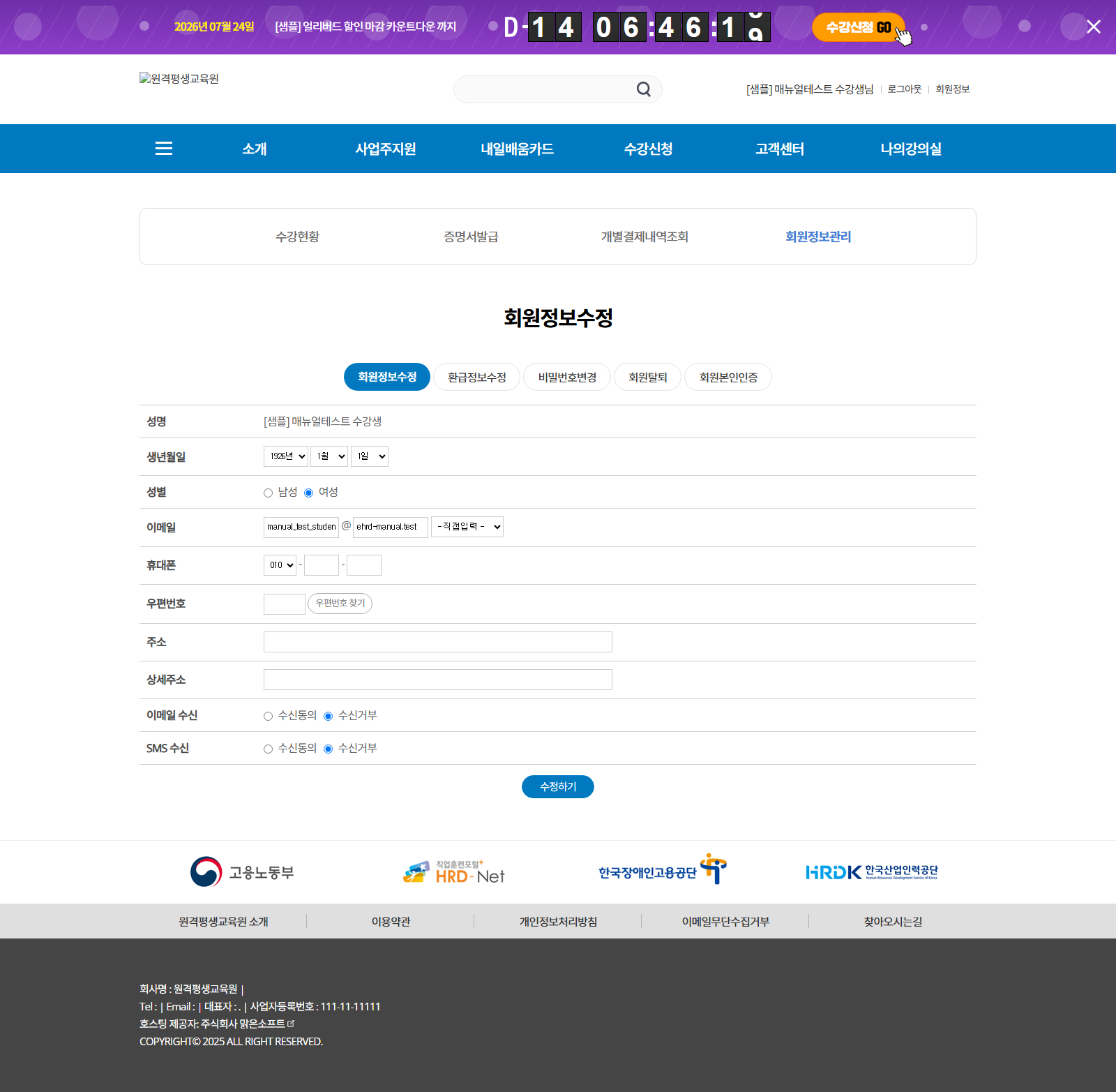Close the purple countdown banner

click(x=1094, y=27)
